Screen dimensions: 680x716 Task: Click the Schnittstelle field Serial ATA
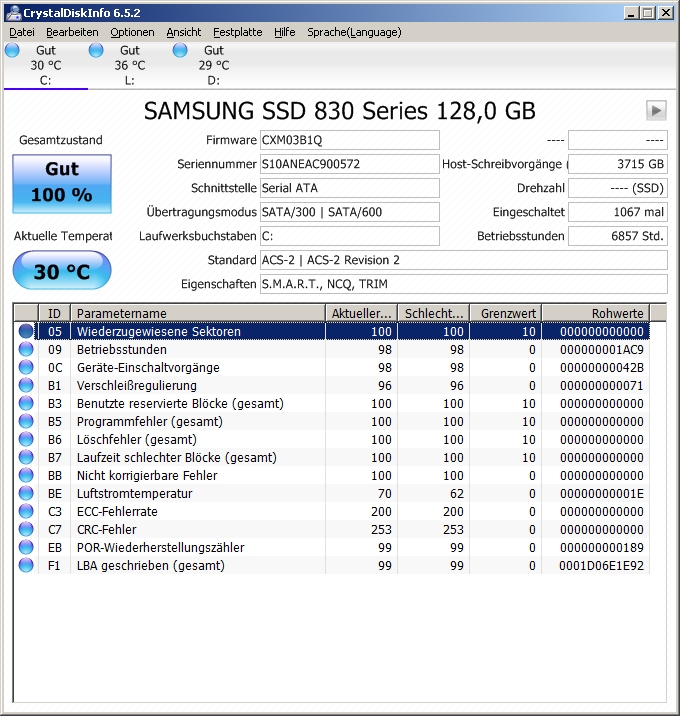tap(350, 188)
